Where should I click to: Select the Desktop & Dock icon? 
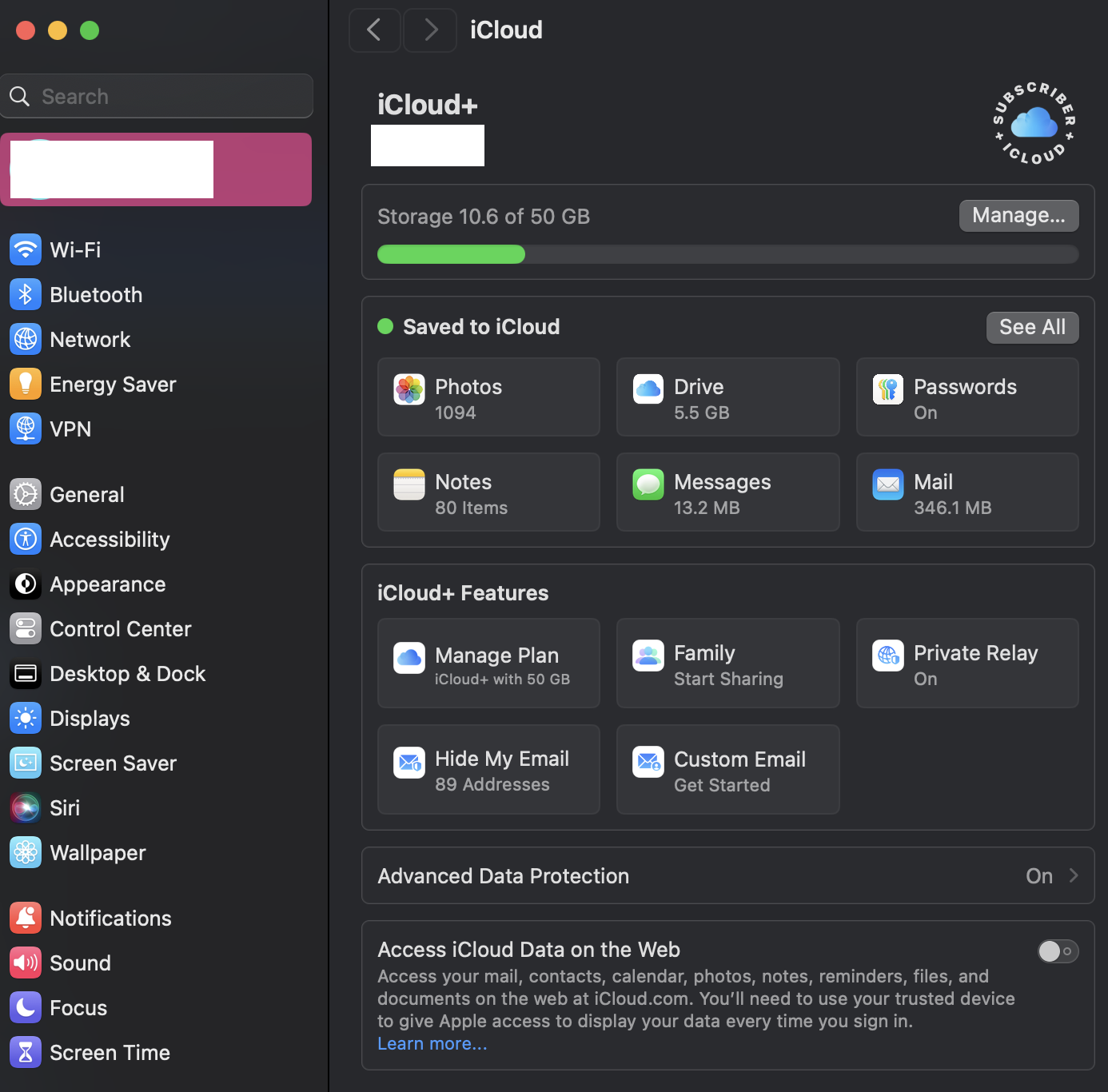(x=26, y=673)
